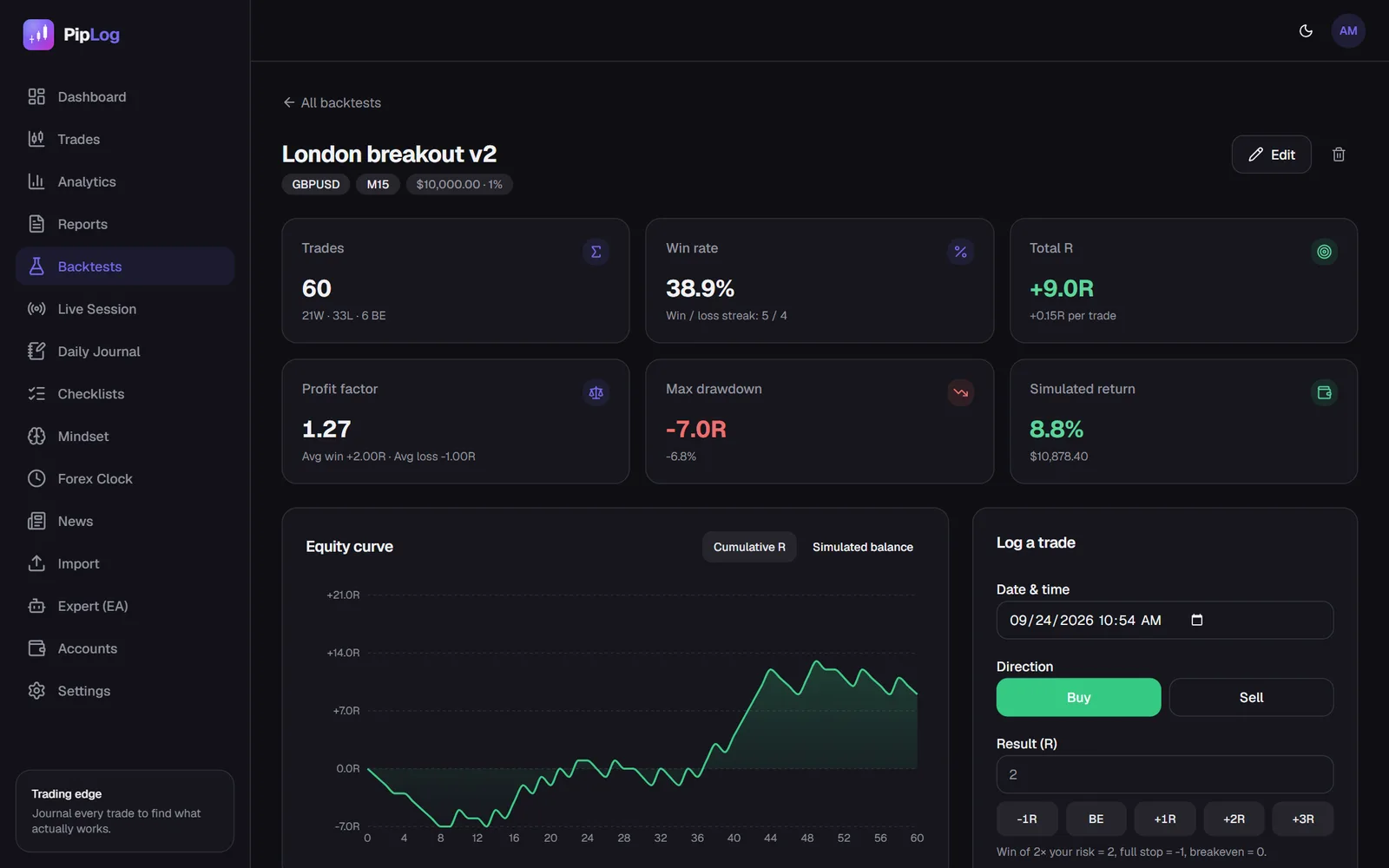This screenshot has width=1389, height=868.
Task: Choose the -1R quick result button
Action: pos(1027,819)
